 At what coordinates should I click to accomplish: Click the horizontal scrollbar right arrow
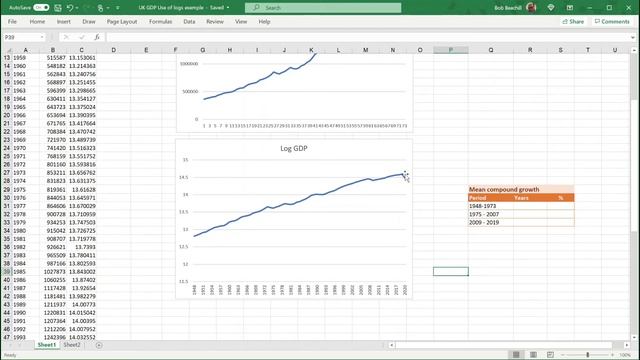[x=627, y=345]
